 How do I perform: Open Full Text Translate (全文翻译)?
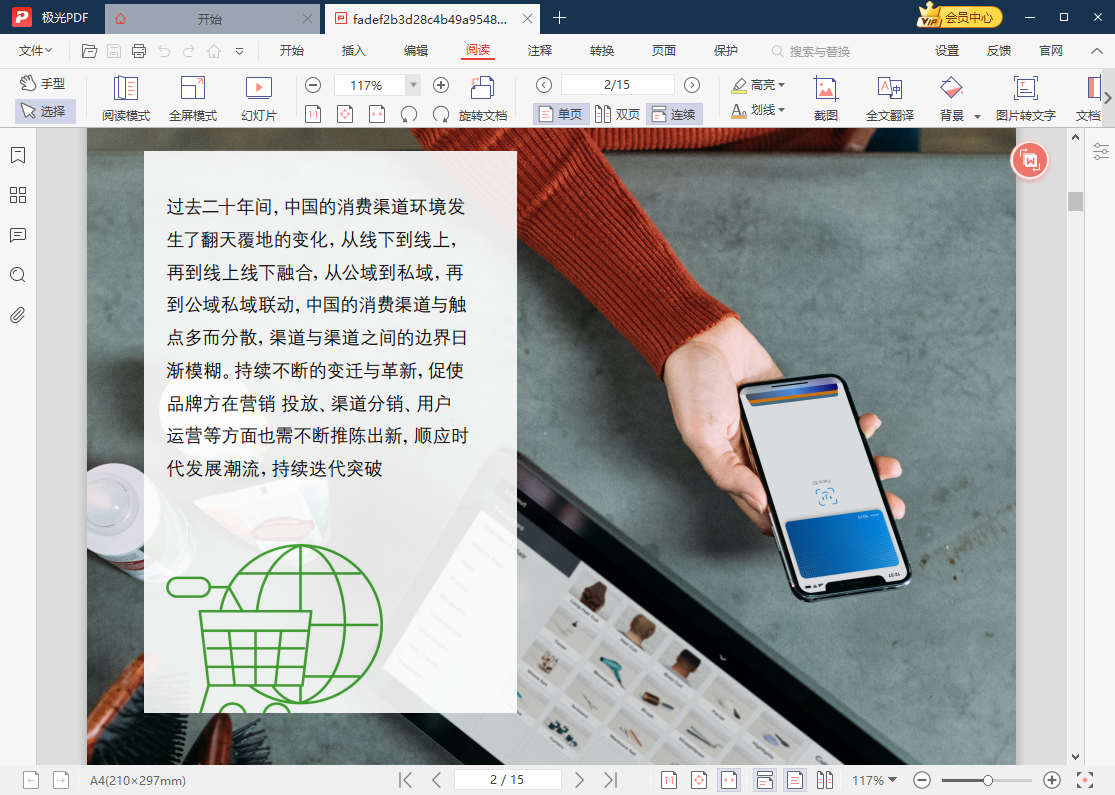point(889,88)
